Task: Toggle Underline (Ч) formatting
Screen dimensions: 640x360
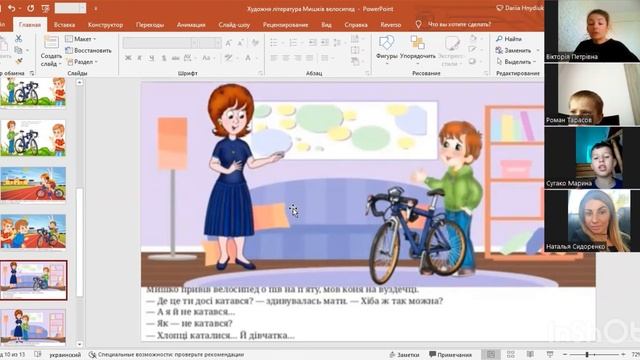Action: point(151,58)
